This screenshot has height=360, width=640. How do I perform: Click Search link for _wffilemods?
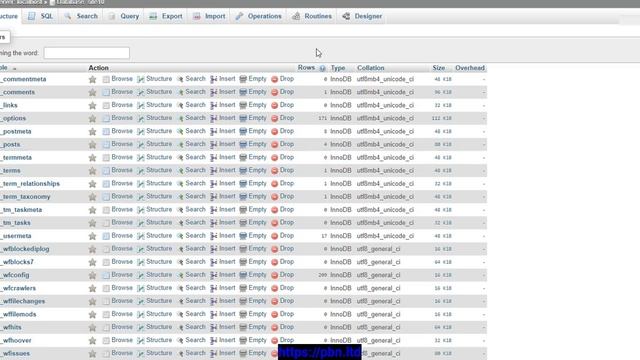pos(196,314)
